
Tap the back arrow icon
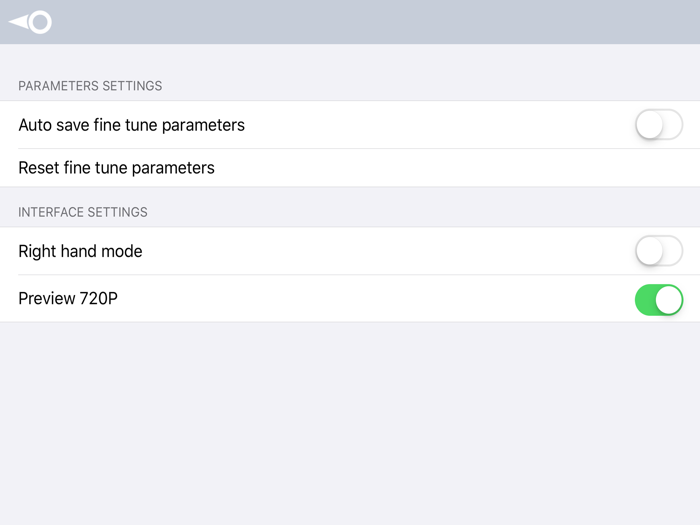[30, 21]
